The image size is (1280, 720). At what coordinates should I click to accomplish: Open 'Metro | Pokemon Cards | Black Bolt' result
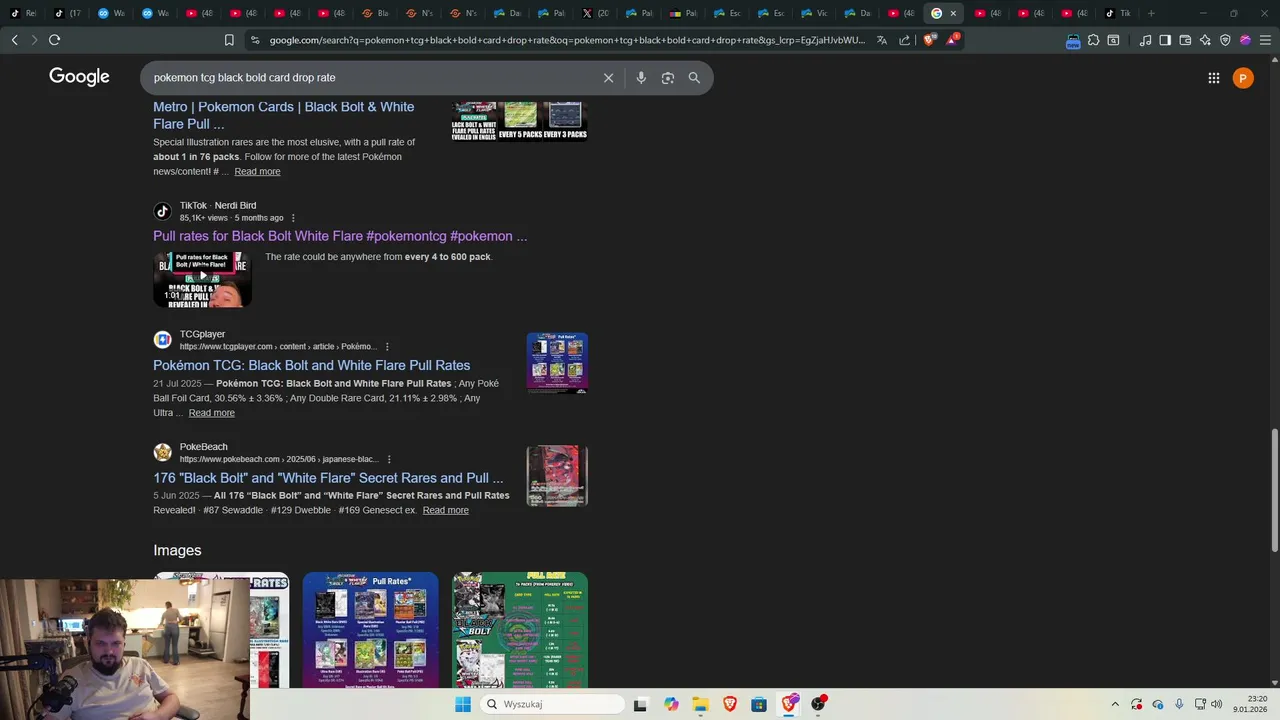tap(283, 115)
